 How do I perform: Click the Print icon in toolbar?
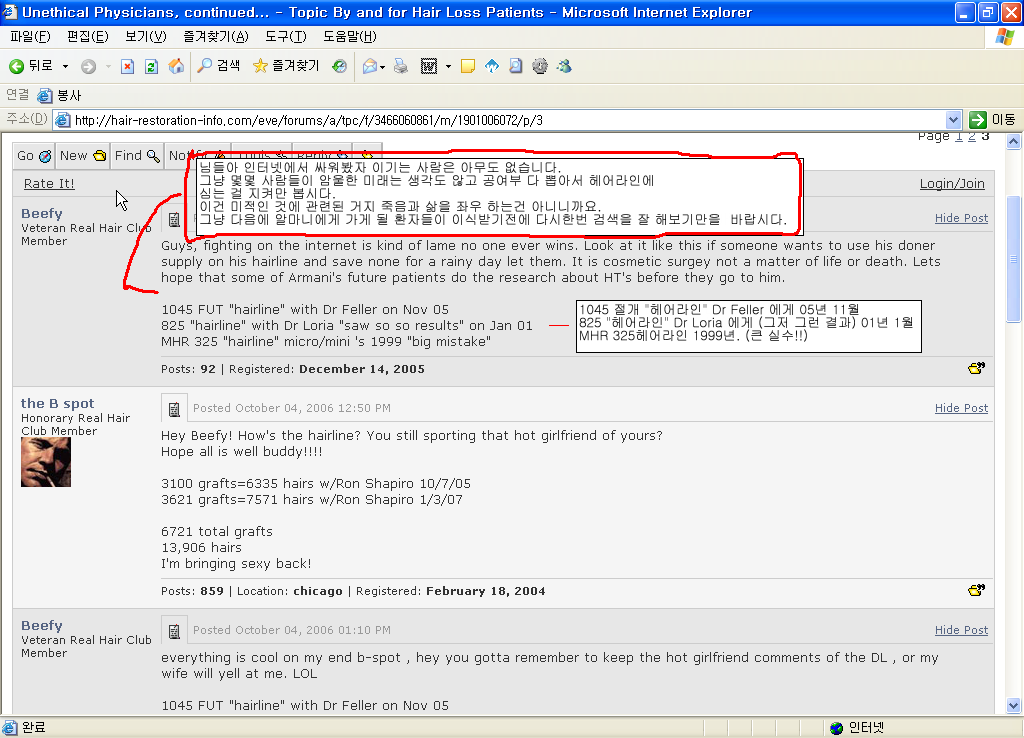point(401,66)
